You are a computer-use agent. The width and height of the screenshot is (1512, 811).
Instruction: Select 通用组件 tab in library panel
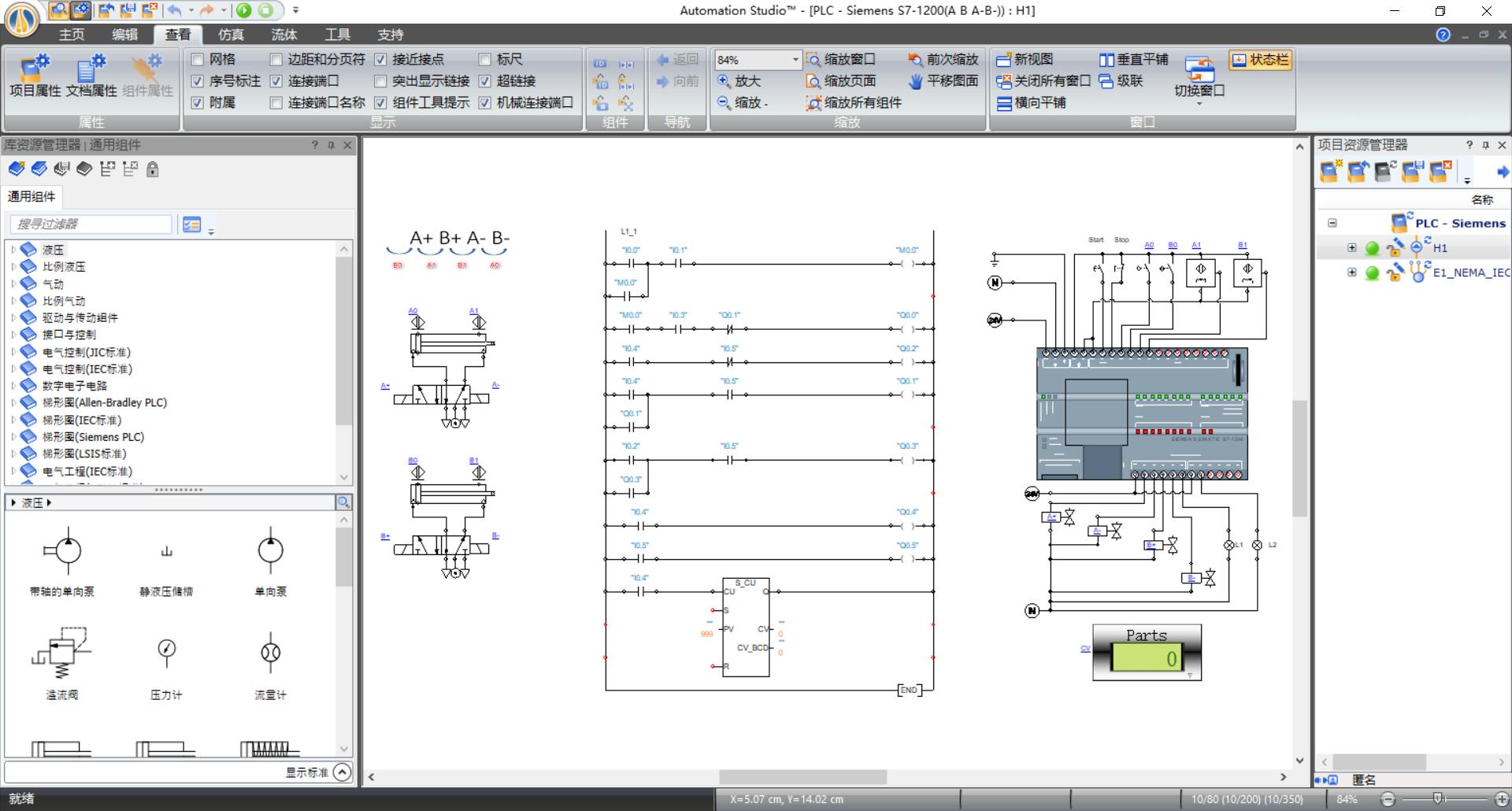(31, 197)
